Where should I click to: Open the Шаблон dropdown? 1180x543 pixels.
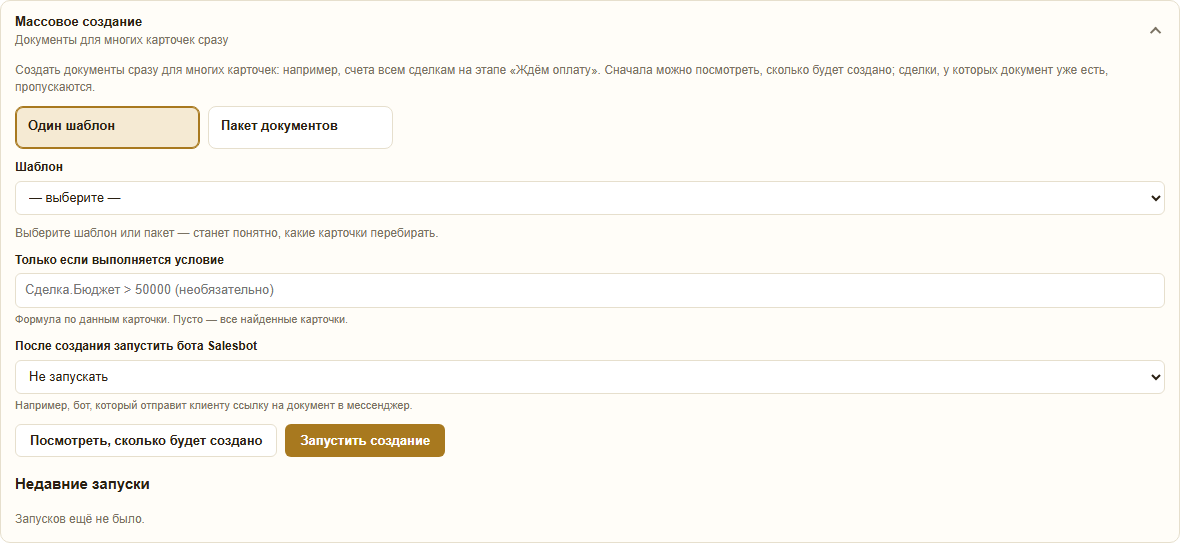(589, 198)
